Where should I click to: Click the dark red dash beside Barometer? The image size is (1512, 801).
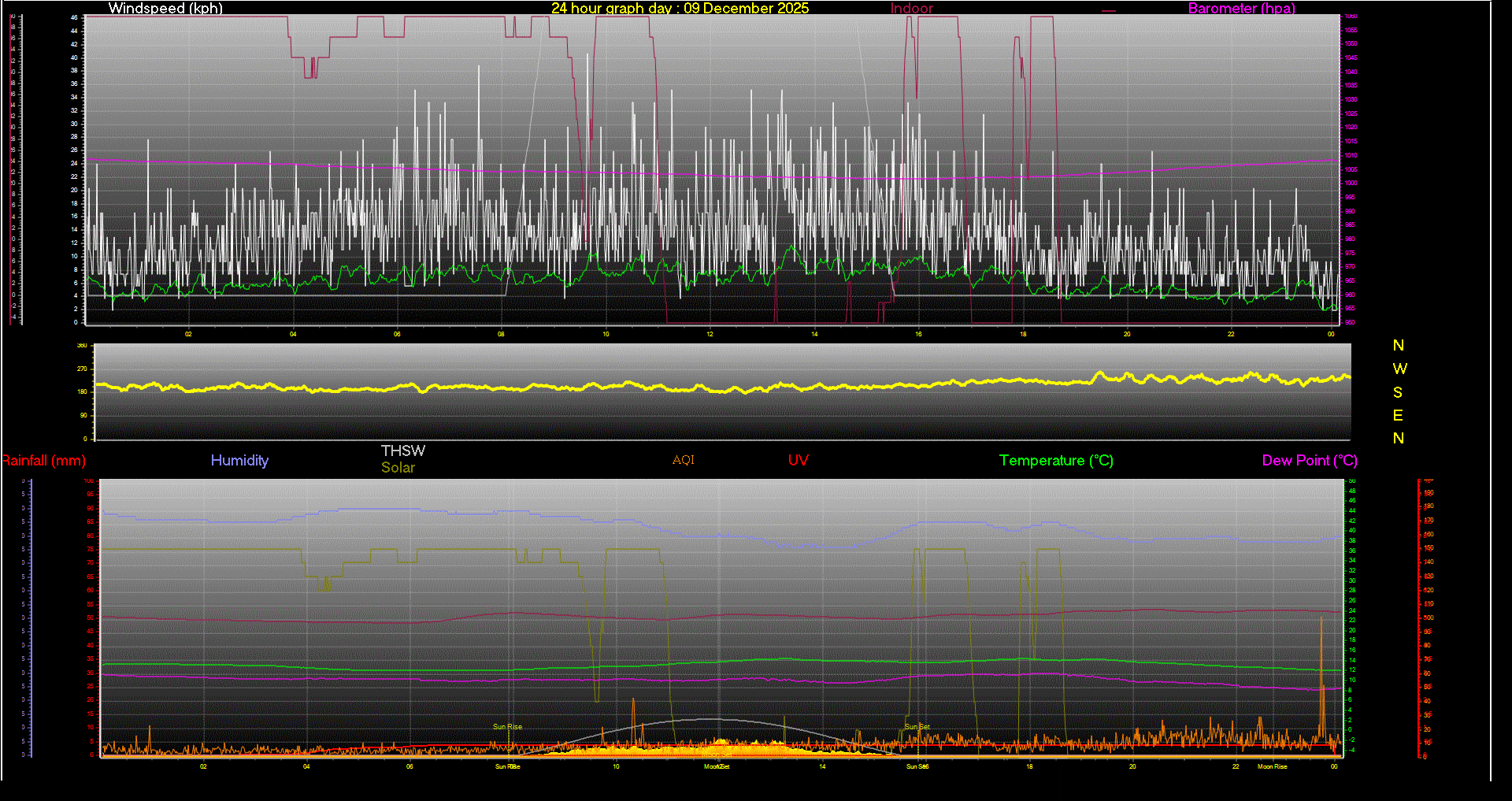pos(1109,11)
